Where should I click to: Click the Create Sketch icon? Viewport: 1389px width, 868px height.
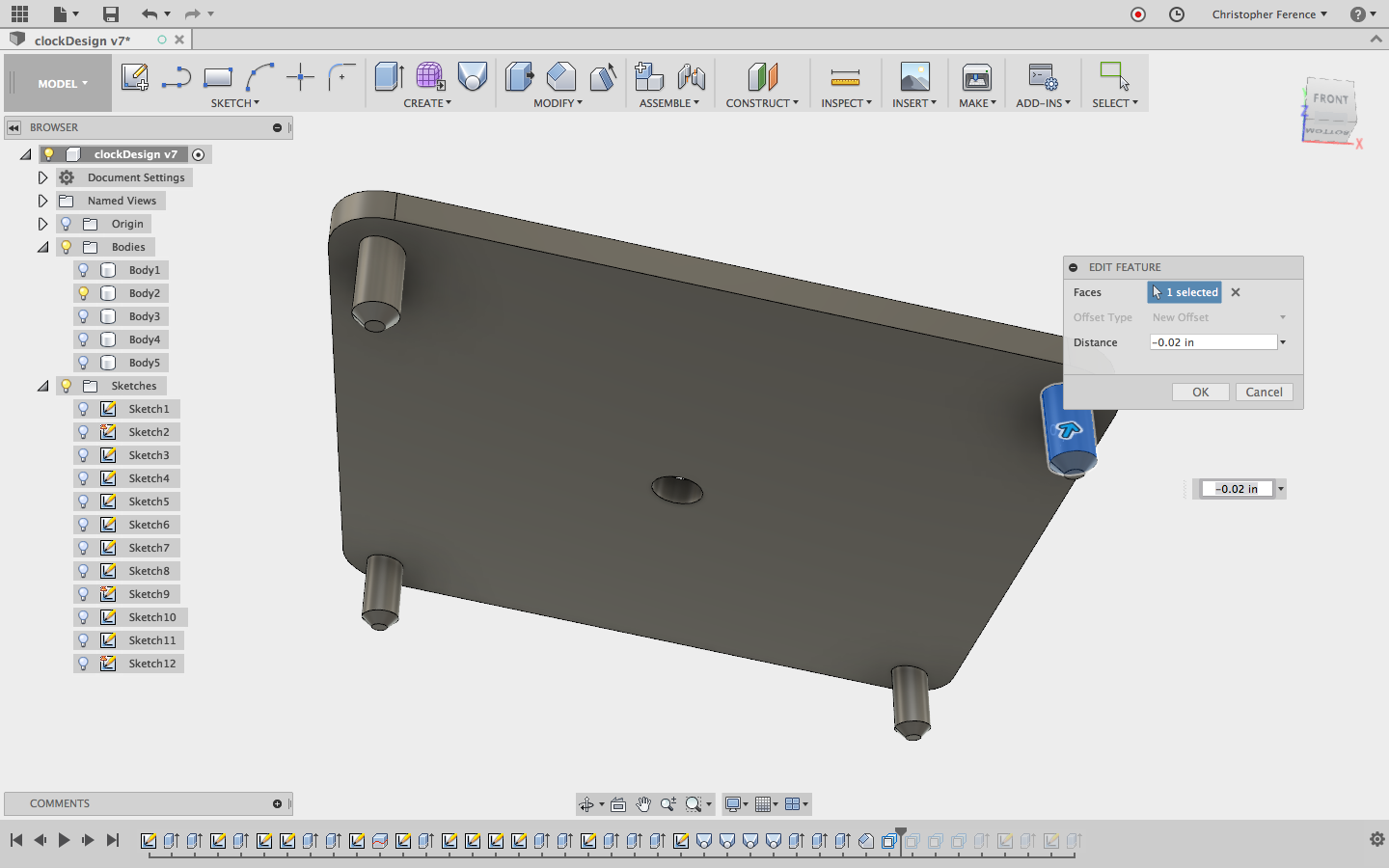(x=135, y=77)
